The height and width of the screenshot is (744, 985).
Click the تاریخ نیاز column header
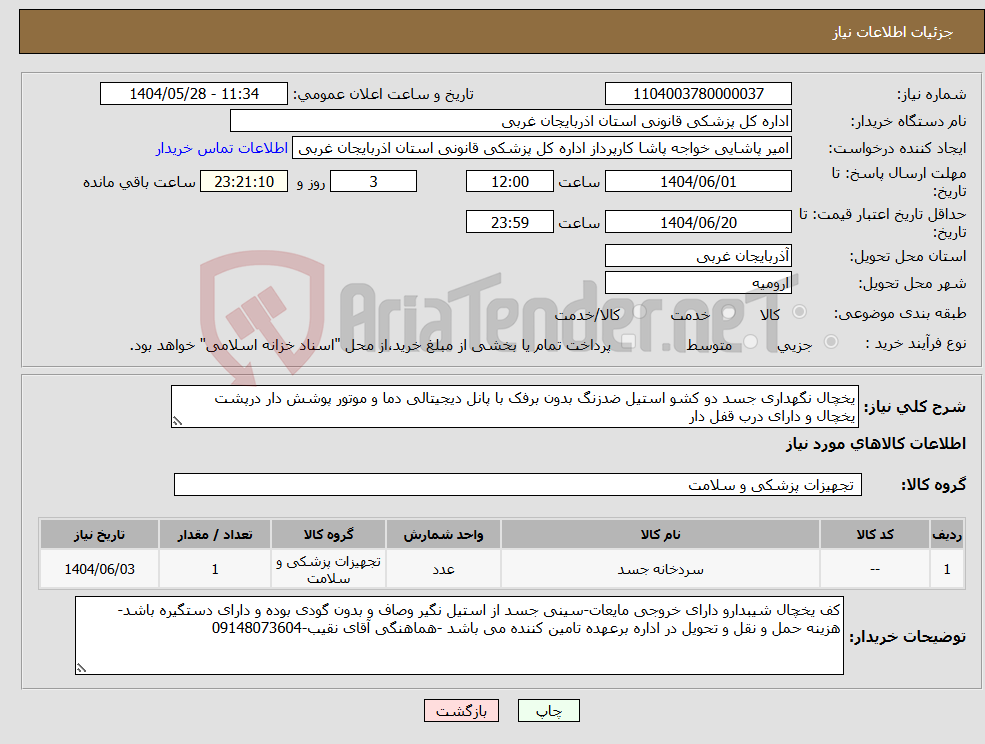coord(99,534)
